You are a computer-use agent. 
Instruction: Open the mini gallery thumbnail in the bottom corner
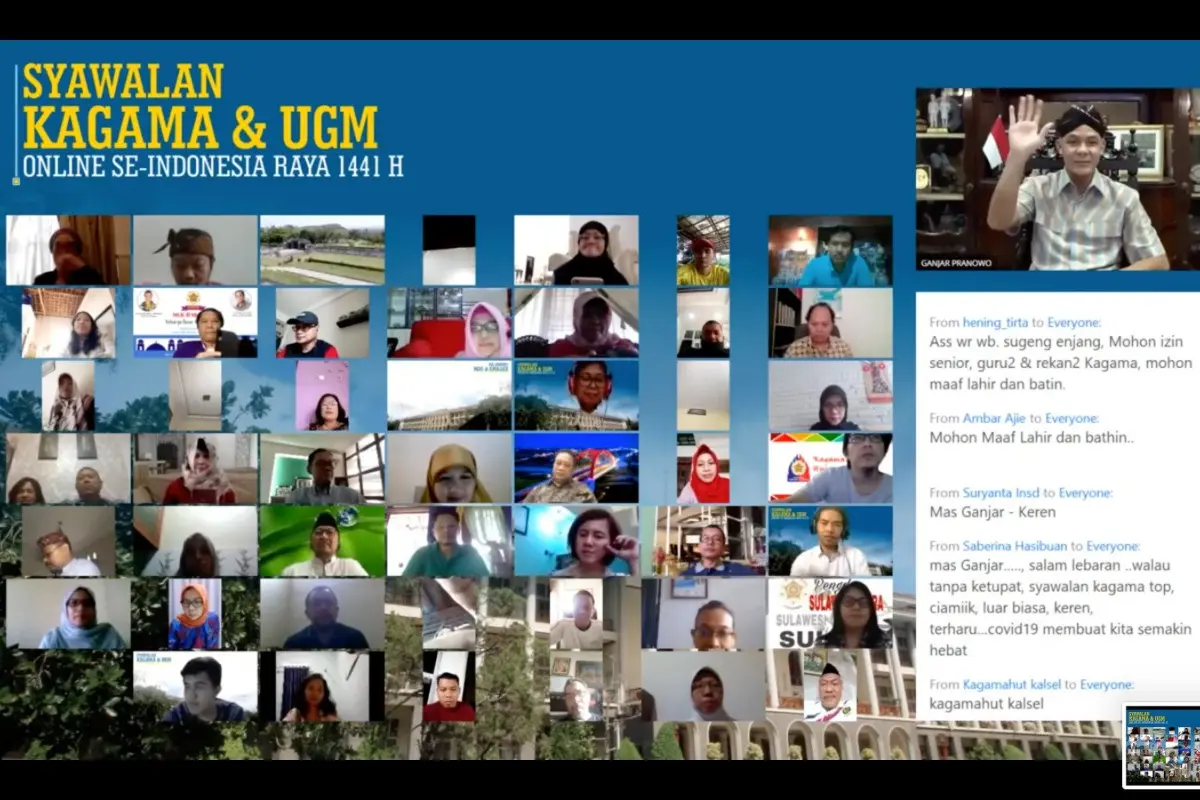tap(1162, 747)
